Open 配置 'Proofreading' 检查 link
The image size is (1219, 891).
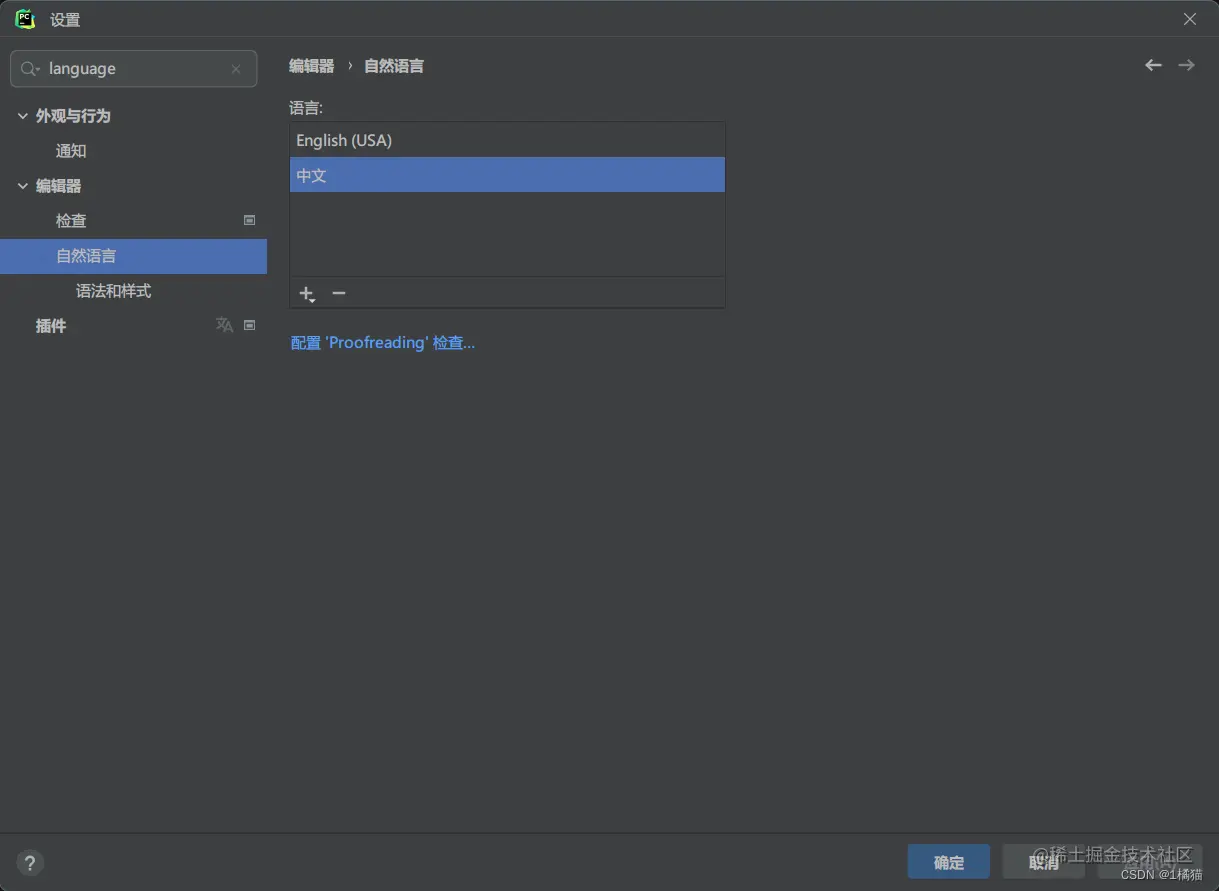382,343
